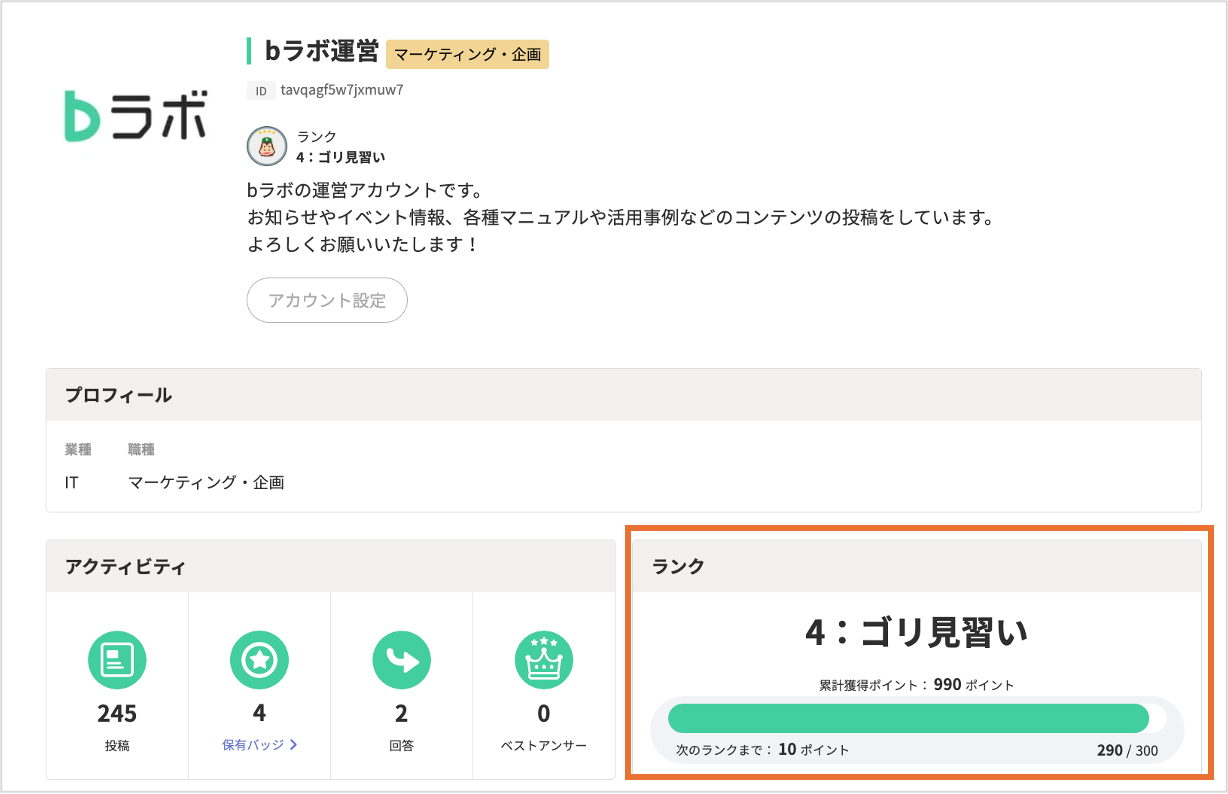The height and width of the screenshot is (794, 1228).
Task: Click the ID label badge
Action: click(261, 91)
